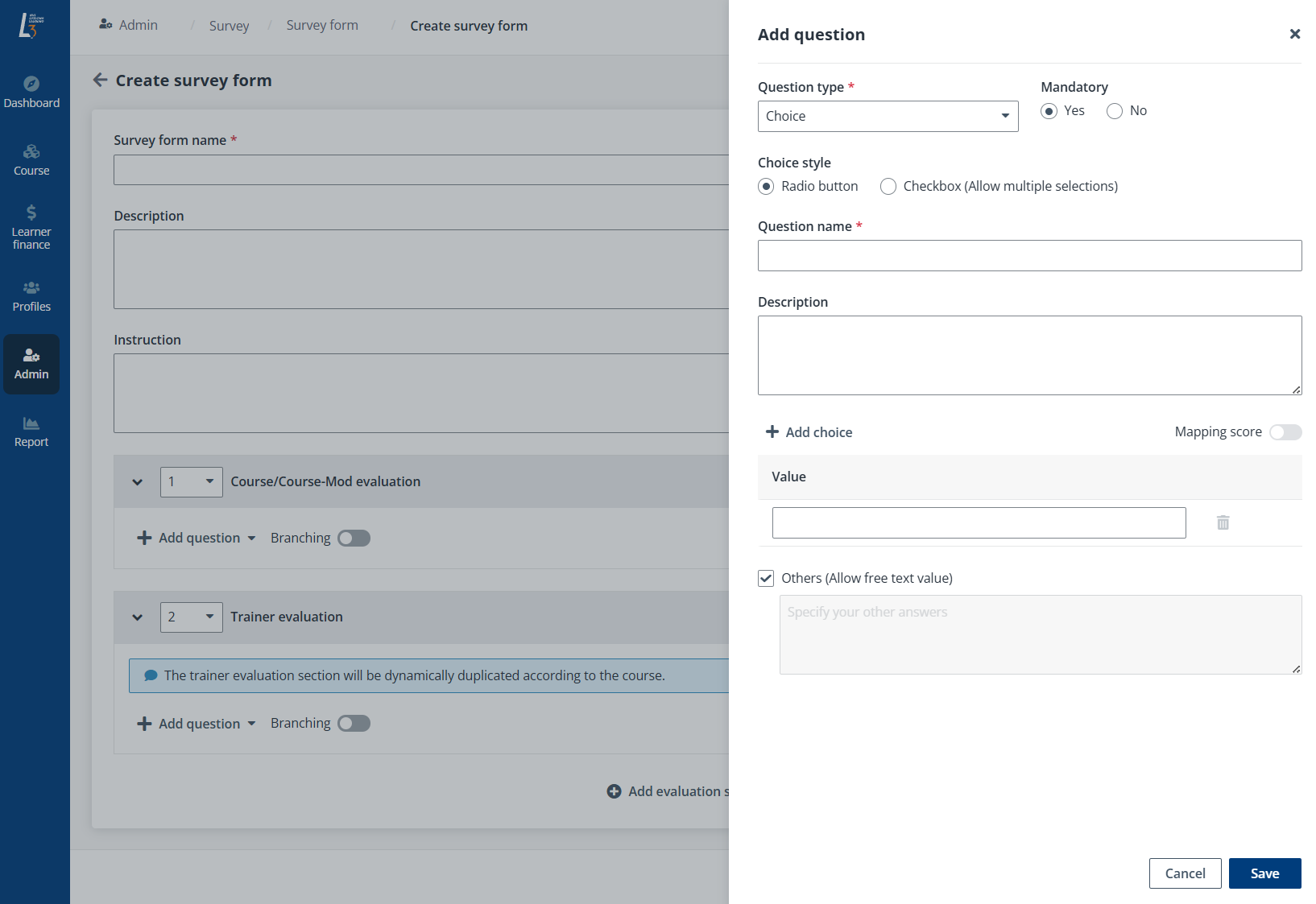
Task: Click the L3 logo at top left
Action: coord(31,24)
